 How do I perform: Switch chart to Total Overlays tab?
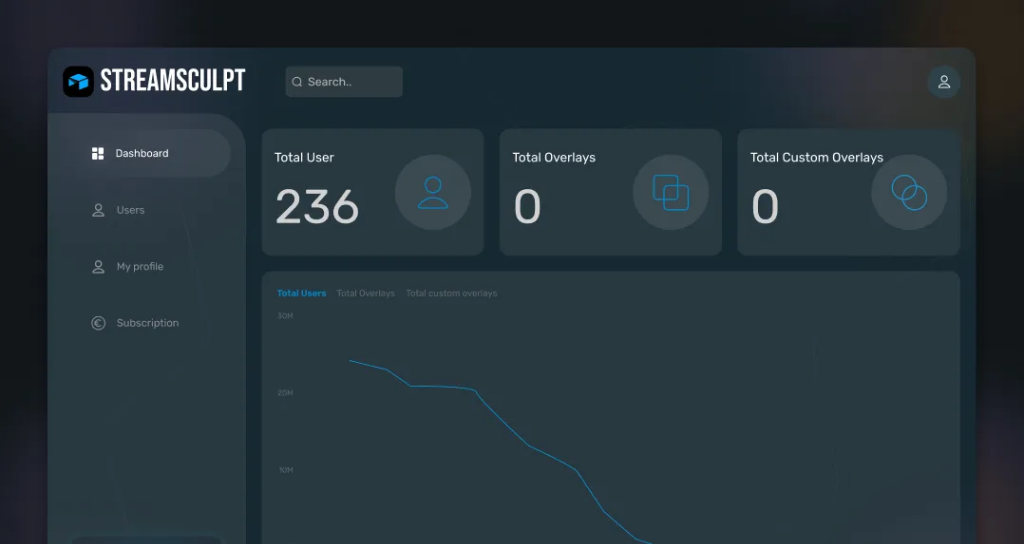pyautogui.click(x=366, y=293)
